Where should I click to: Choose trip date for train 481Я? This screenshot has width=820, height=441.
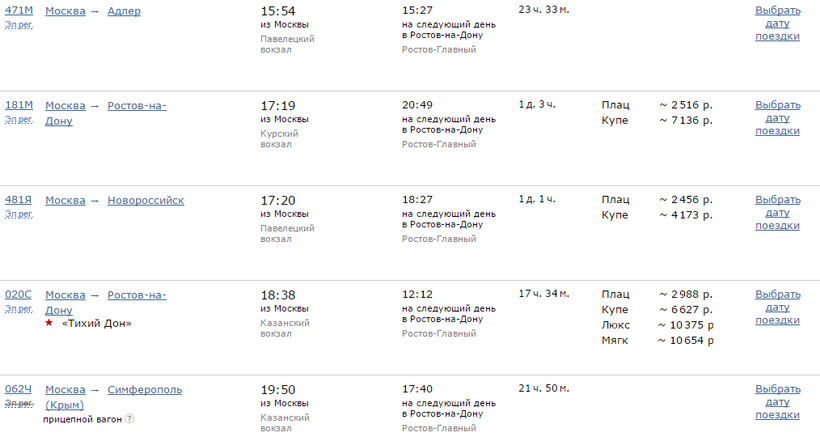(x=777, y=213)
